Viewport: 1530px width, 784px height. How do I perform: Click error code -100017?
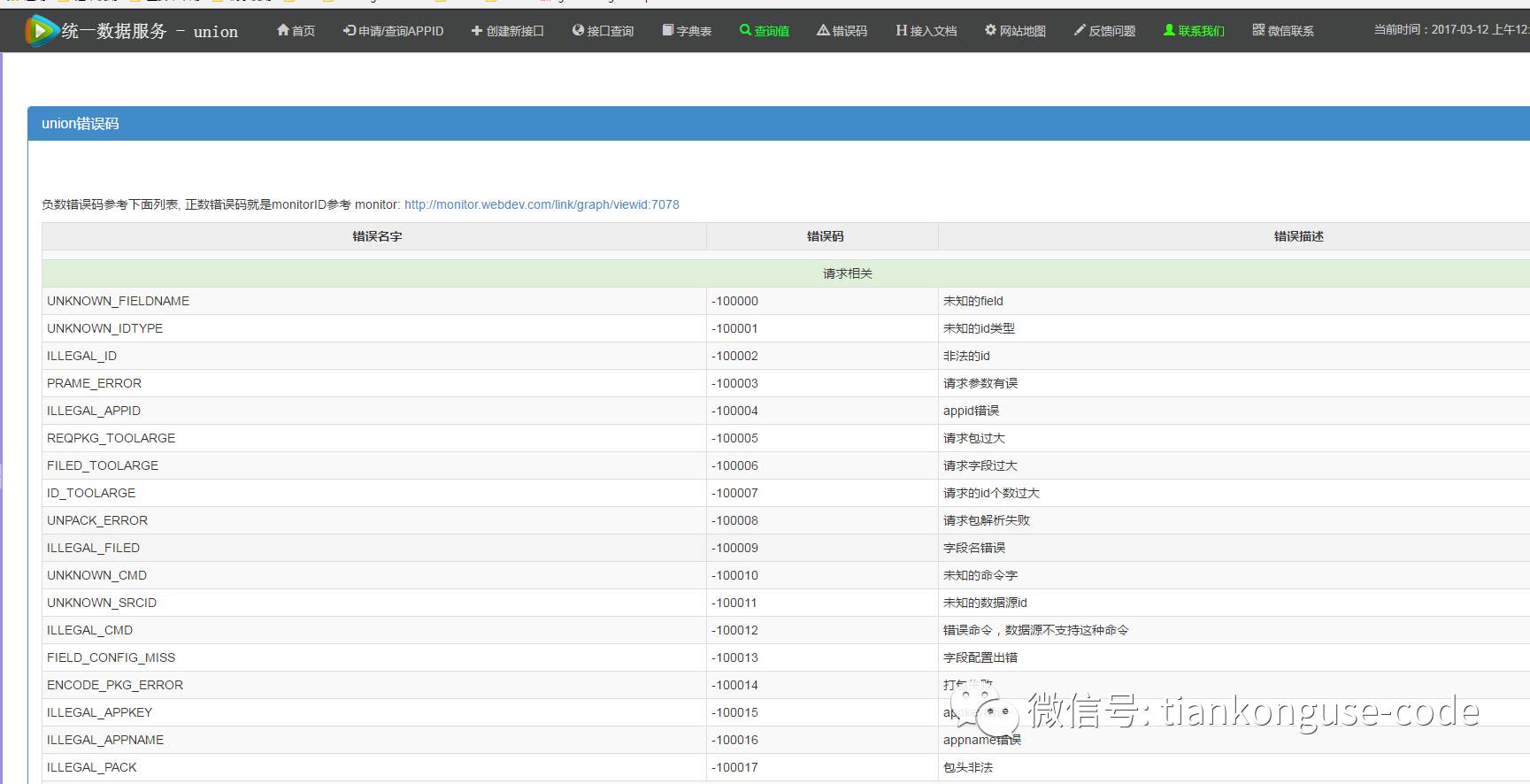734,767
